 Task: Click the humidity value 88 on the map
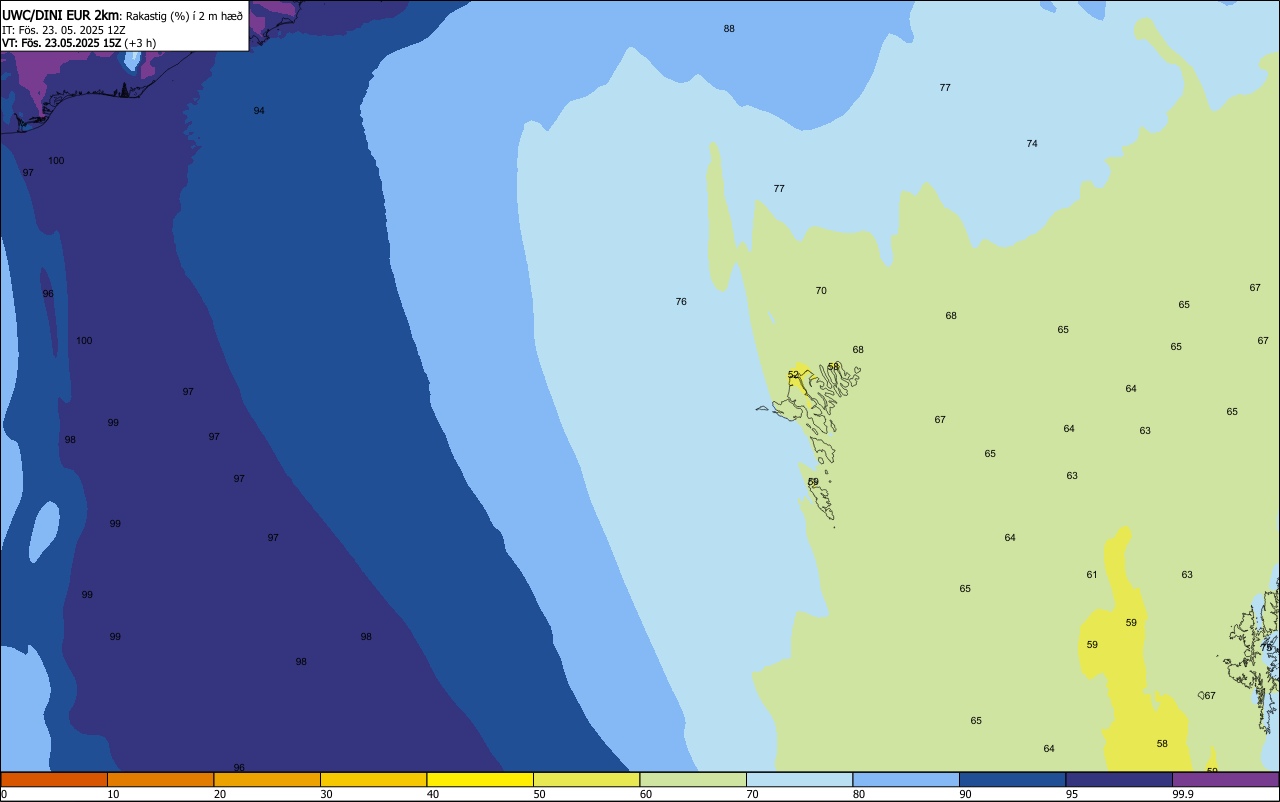point(729,29)
